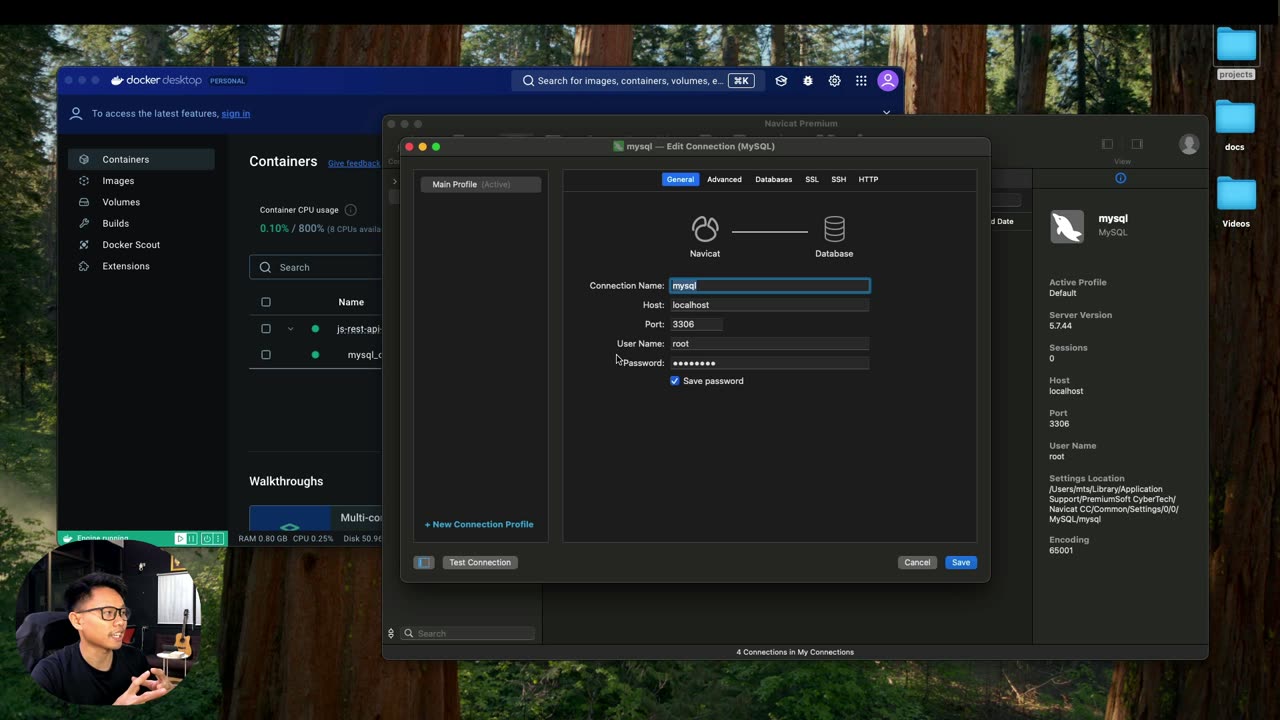Toggle the profile sidebar panel icon
Screen dimensions: 1280x720
pyautogui.click(x=424, y=562)
